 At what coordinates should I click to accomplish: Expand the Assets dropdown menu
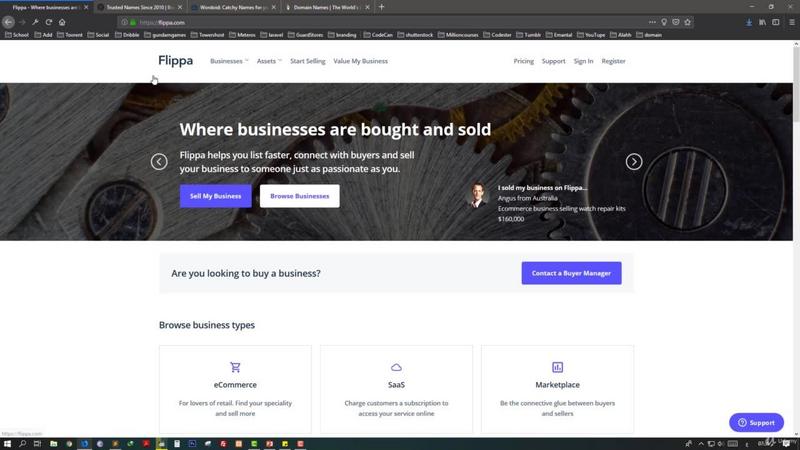pos(269,61)
